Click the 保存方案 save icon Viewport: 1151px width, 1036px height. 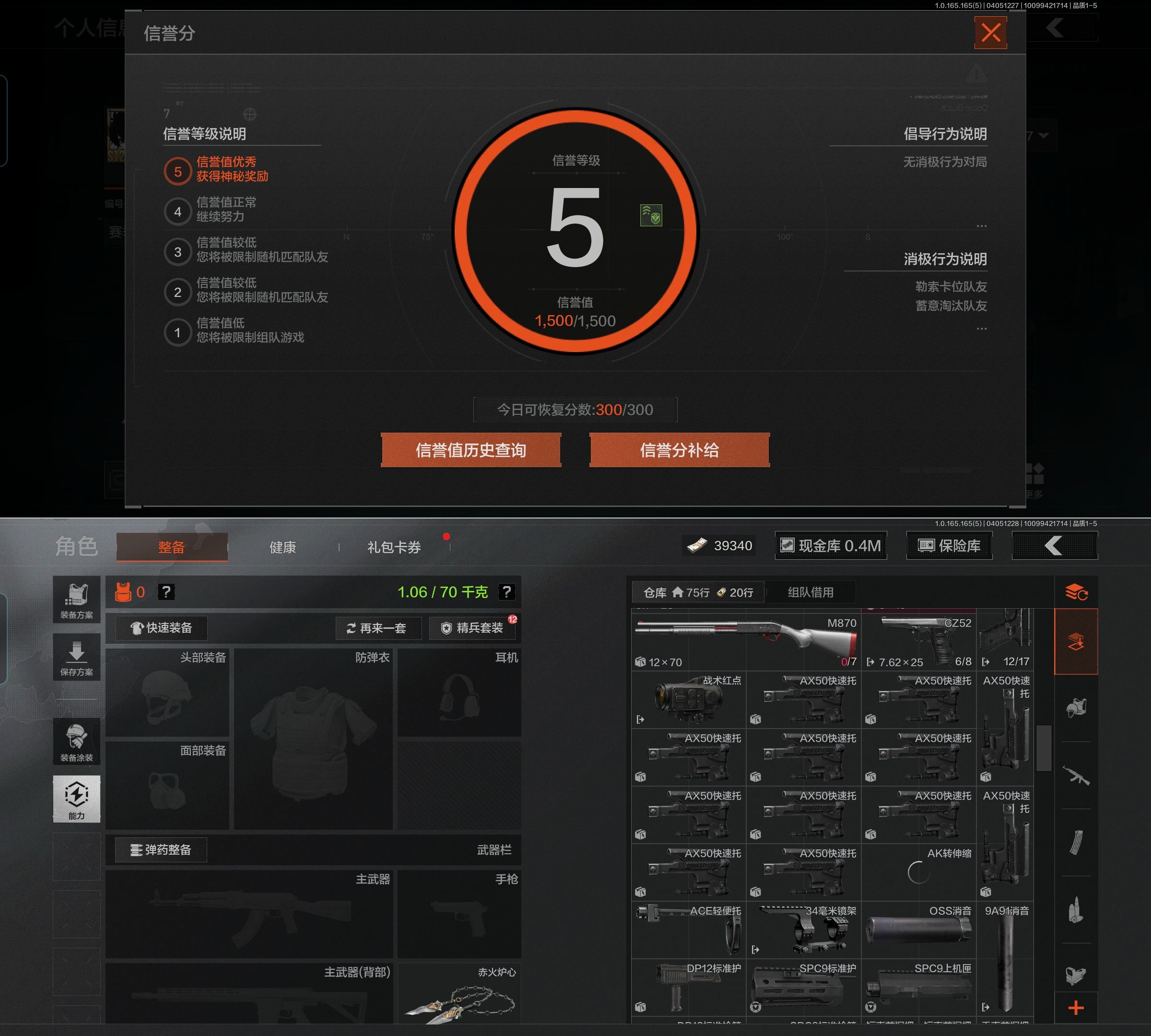pos(76,657)
